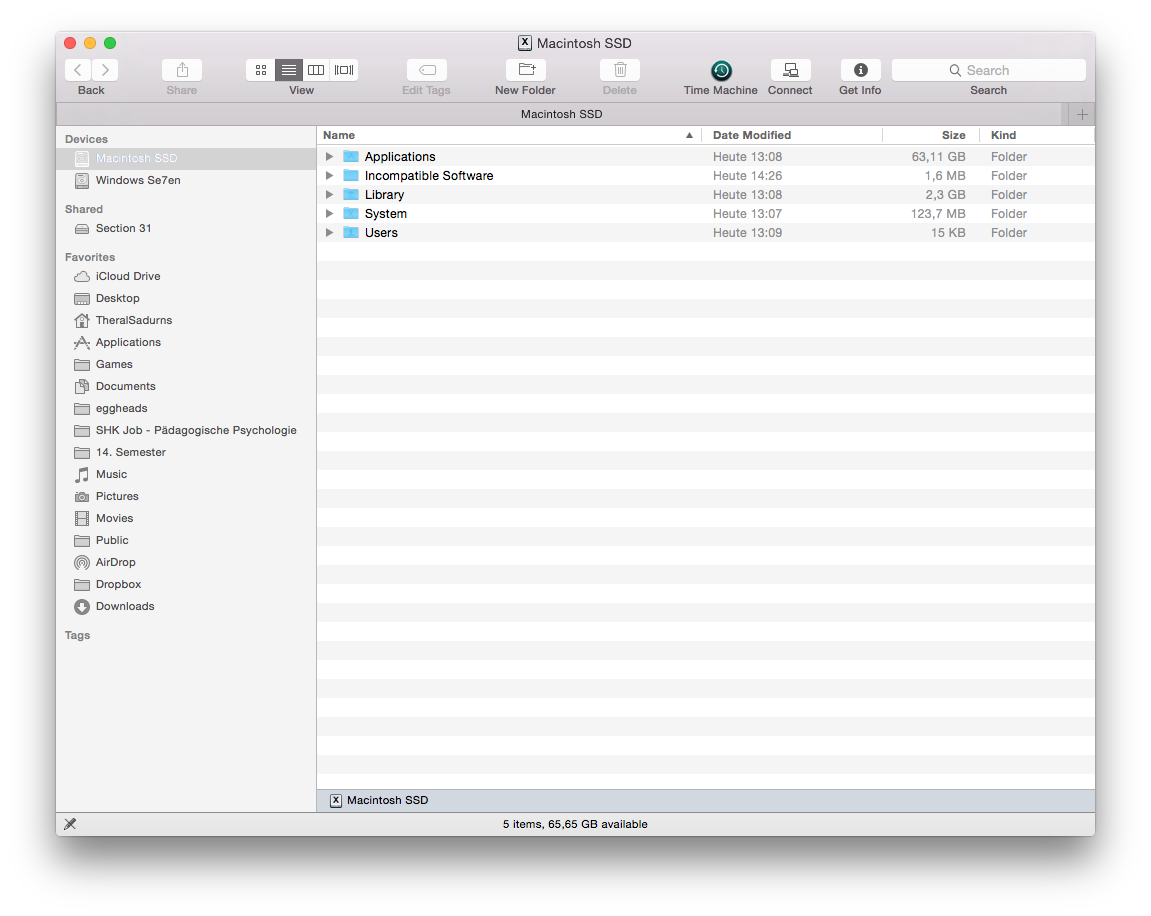1151x916 pixels.
Task: Open the Share toolbar button
Action: point(182,70)
